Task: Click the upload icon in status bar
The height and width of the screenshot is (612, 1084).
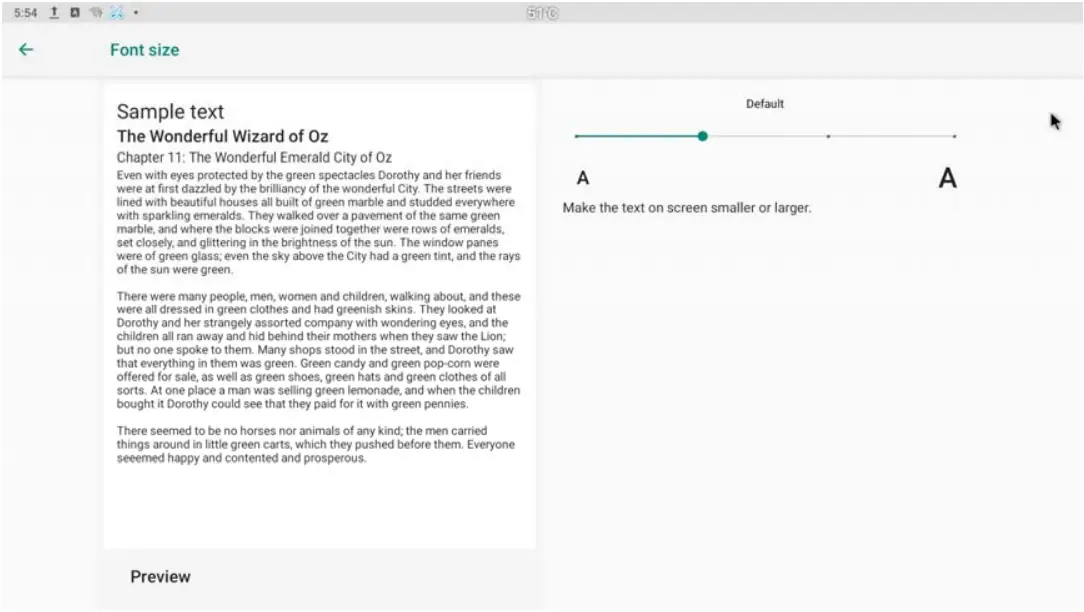Action: pyautogui.click(x=54, y=12)
